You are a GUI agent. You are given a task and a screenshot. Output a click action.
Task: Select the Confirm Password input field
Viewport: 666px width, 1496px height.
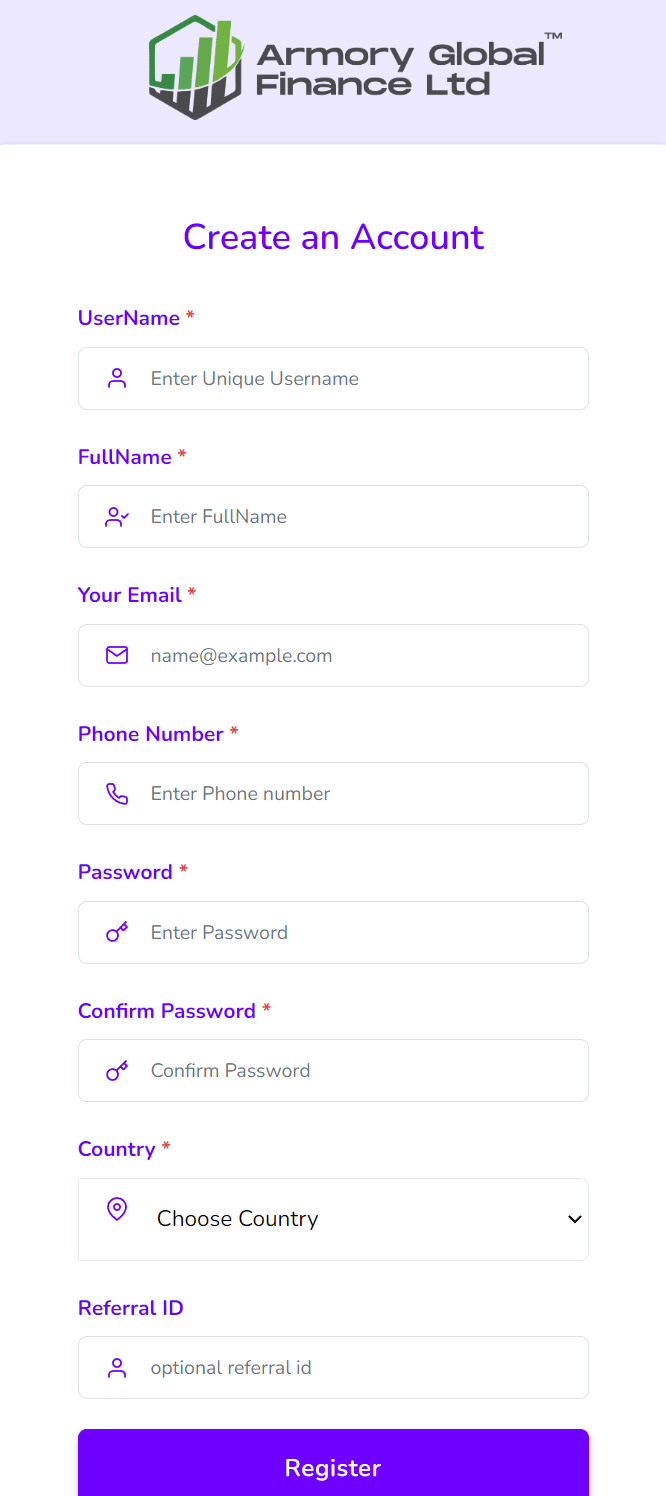pos(333,1071)
